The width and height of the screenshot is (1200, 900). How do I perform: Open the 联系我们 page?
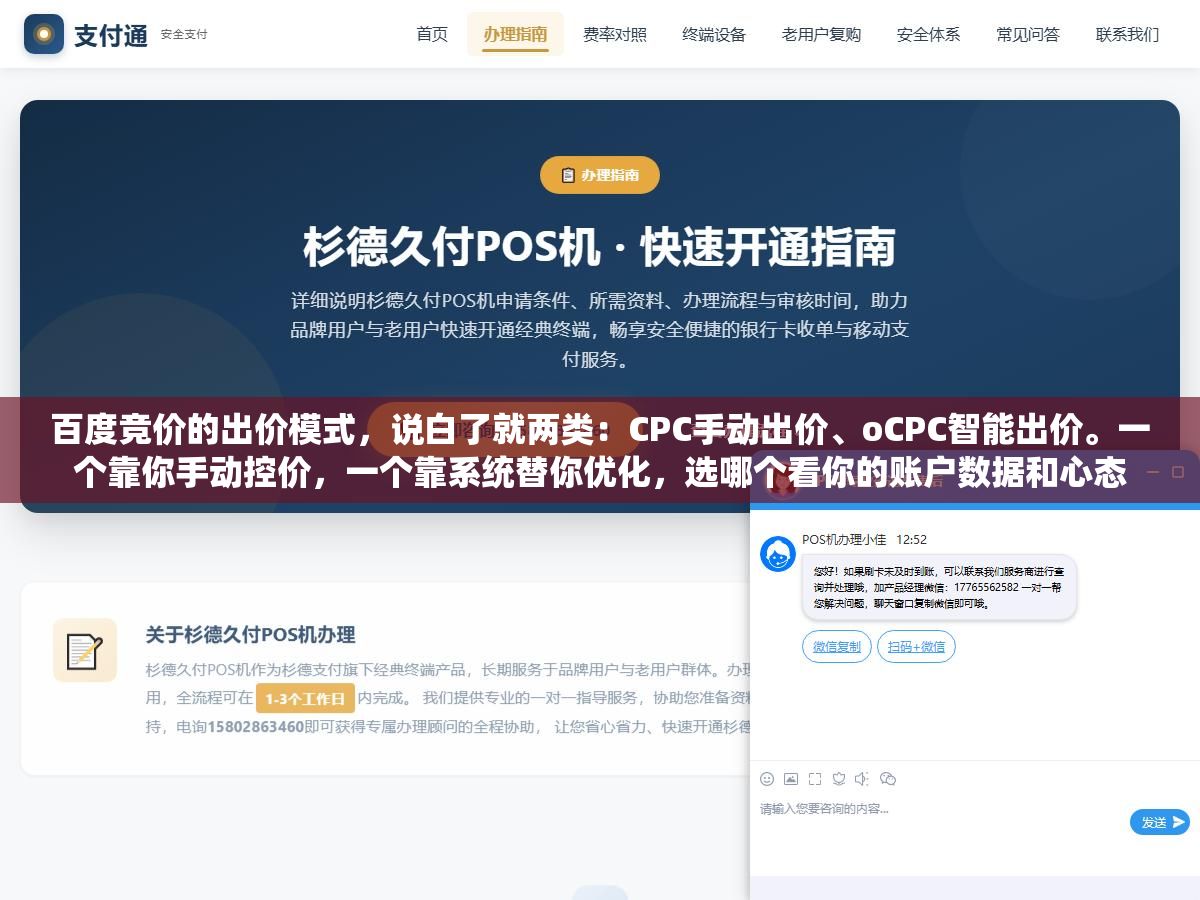(1127, 34)
